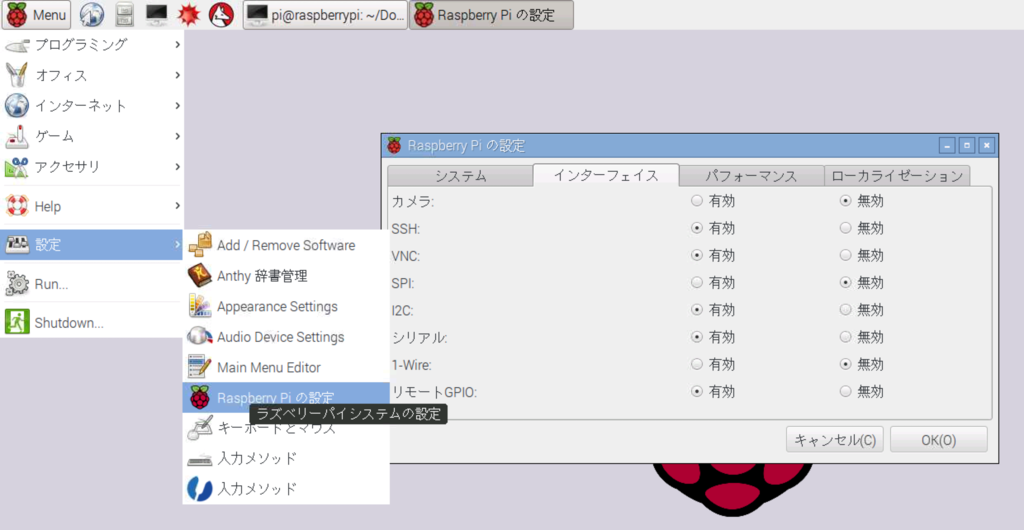This screenshot has height=530, width=1024.
Task: Click the プログラミング menu icon
Action: (17, 45)
